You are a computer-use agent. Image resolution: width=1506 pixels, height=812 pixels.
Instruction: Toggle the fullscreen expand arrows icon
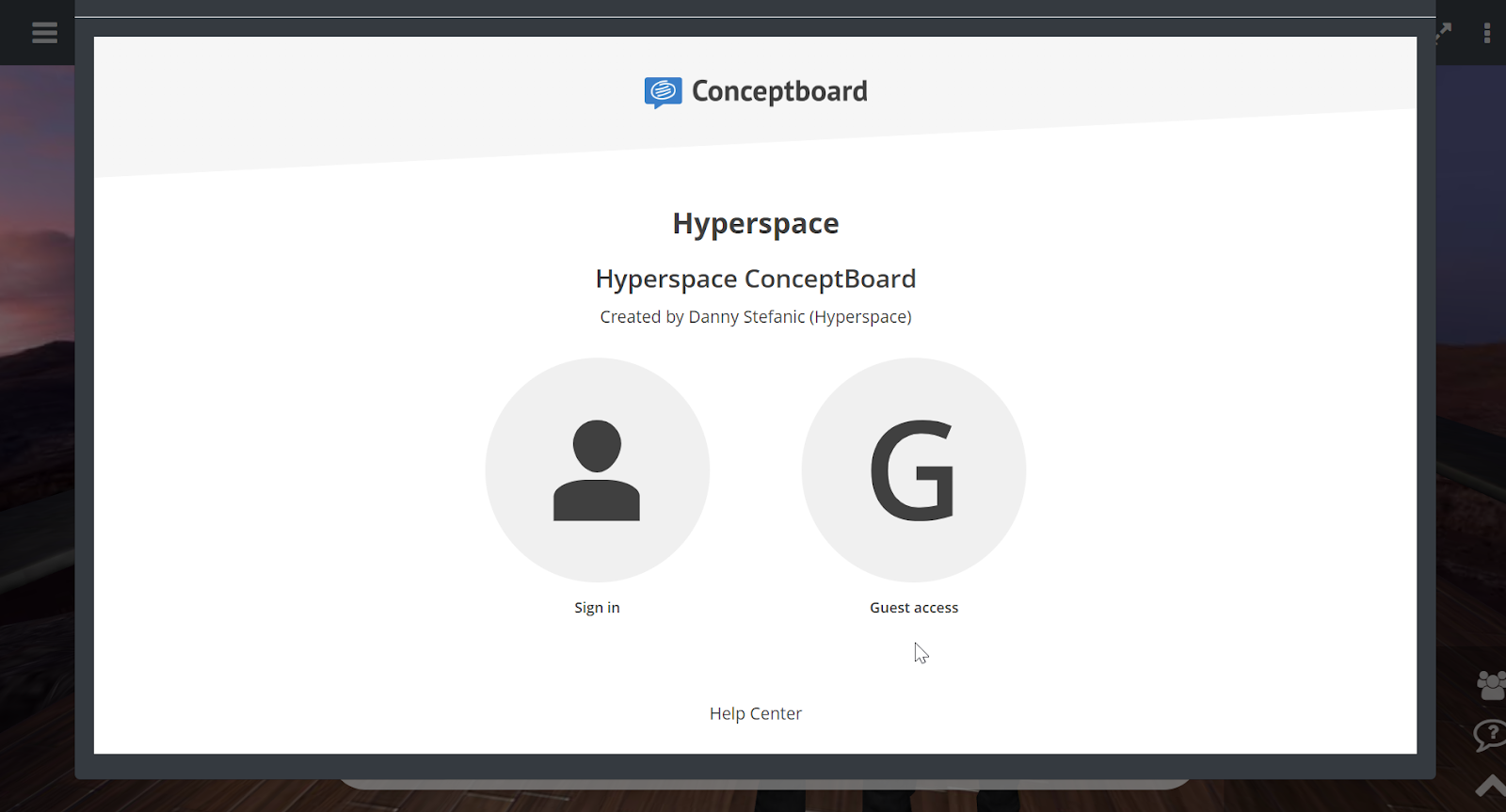click(1443, 33)
